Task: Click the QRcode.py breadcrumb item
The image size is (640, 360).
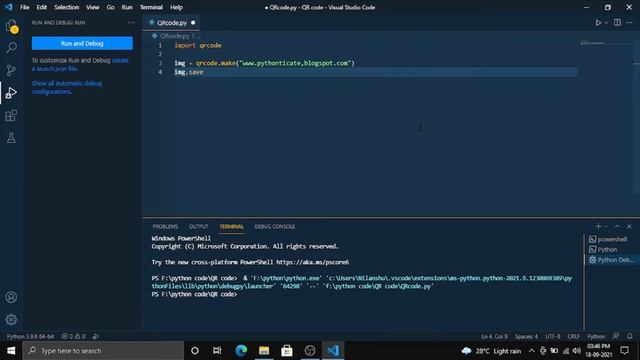Action: (x=174, y=36)
